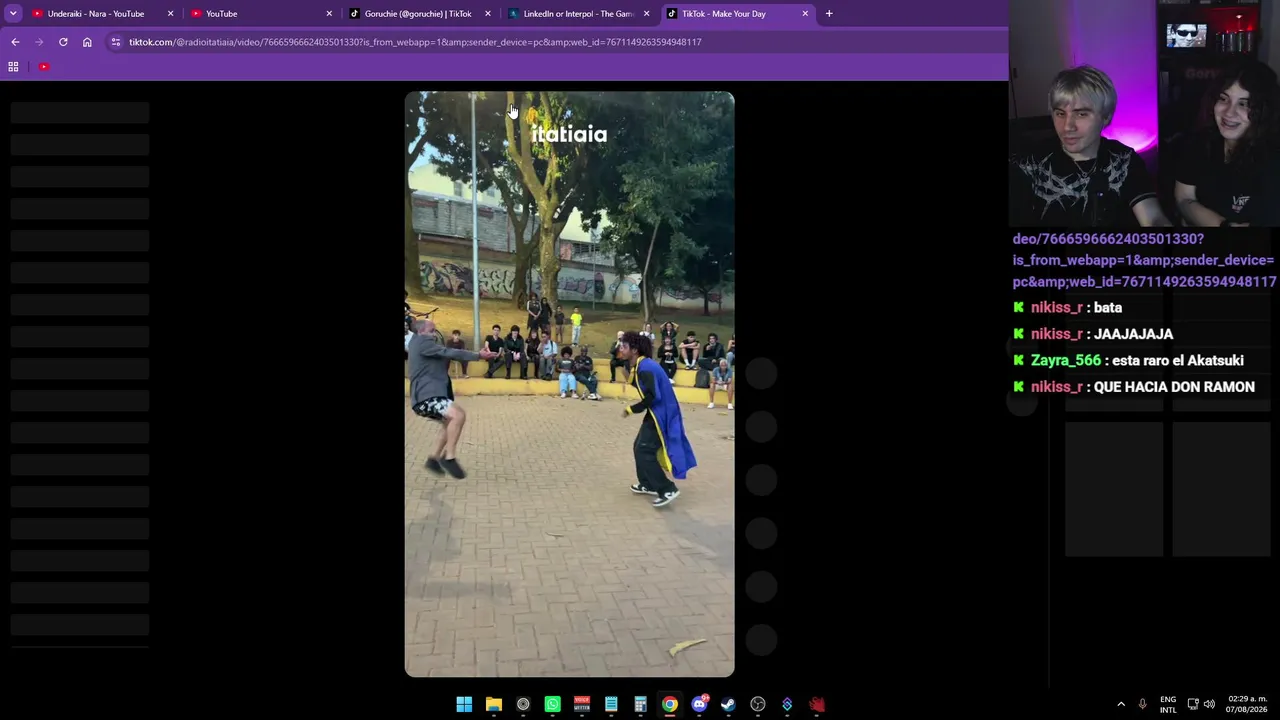Image resolution: width=1280 pixels, height=720 pixels.
Task: Close the YouTube tab
Action: 329,14
